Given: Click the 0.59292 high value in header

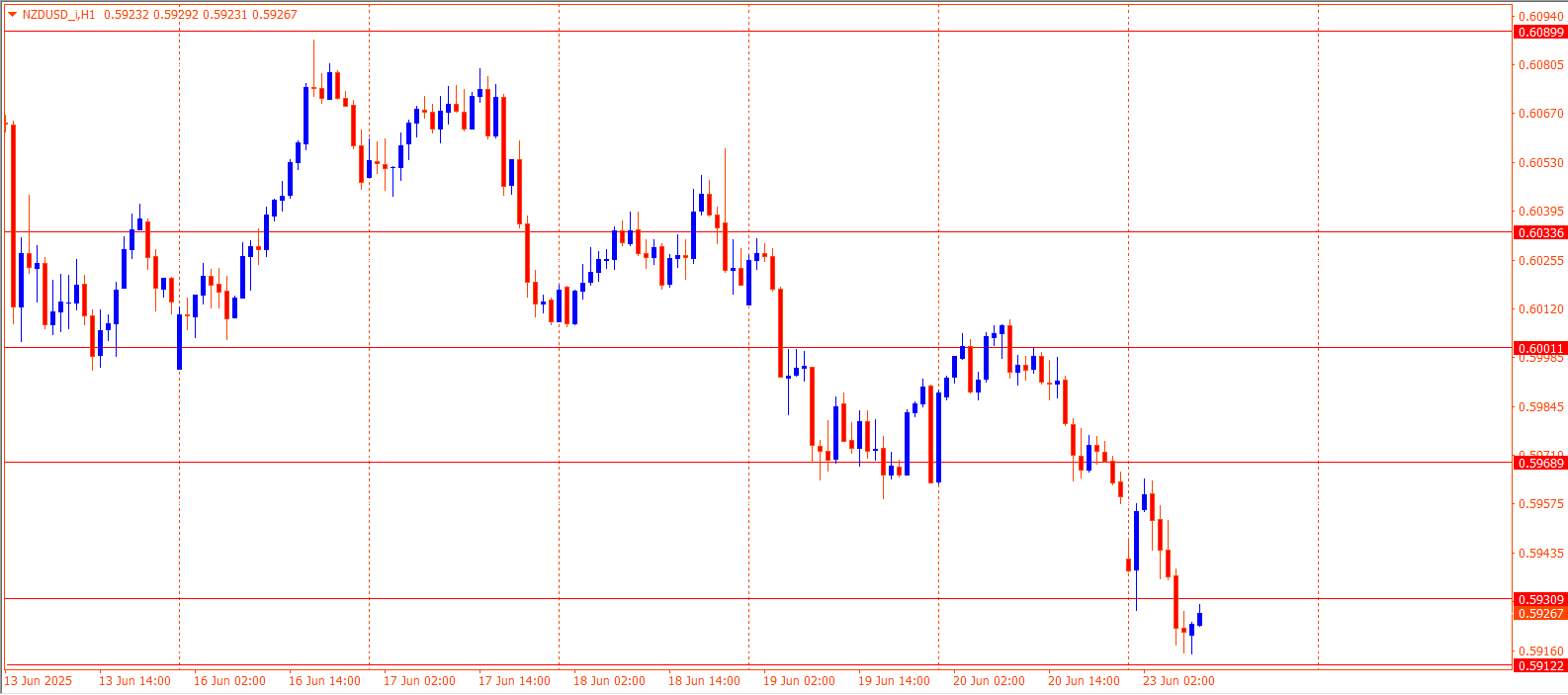Looking at the screenshot, I should click(174, 15).
